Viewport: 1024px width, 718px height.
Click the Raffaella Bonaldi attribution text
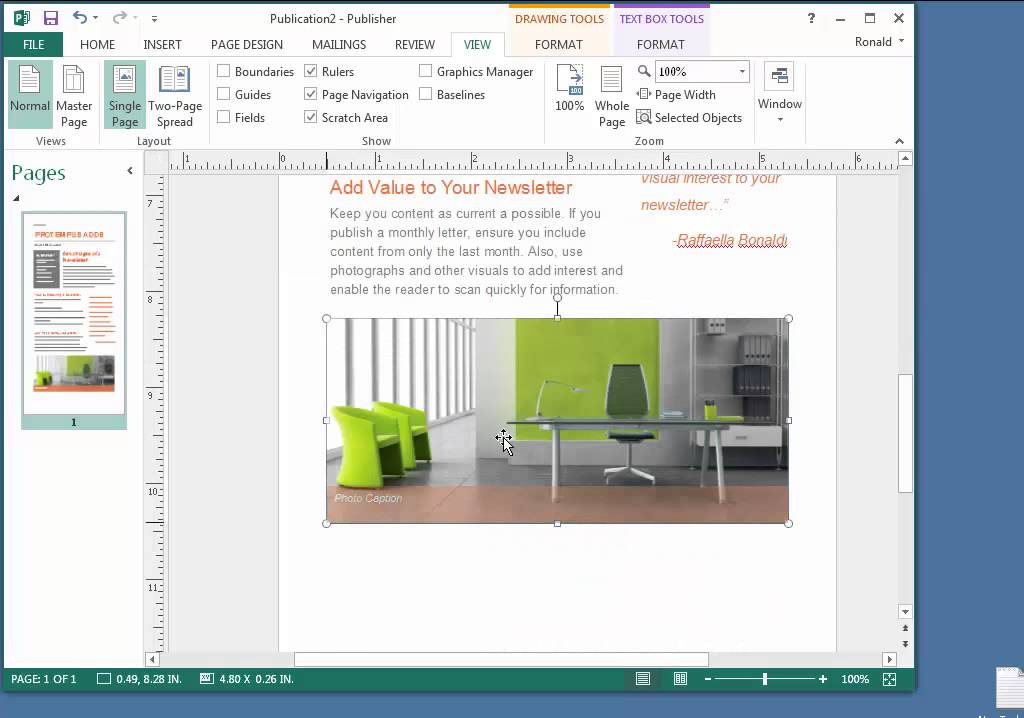tap(729, 240)
